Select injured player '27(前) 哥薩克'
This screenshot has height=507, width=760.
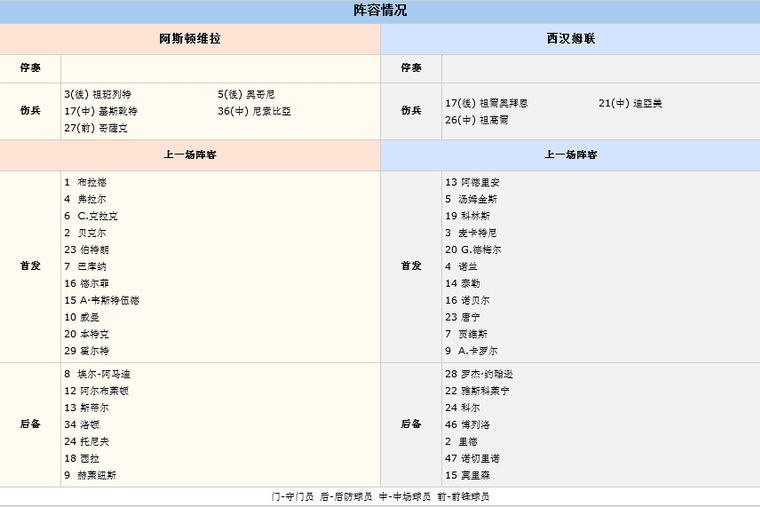point(96,128)
